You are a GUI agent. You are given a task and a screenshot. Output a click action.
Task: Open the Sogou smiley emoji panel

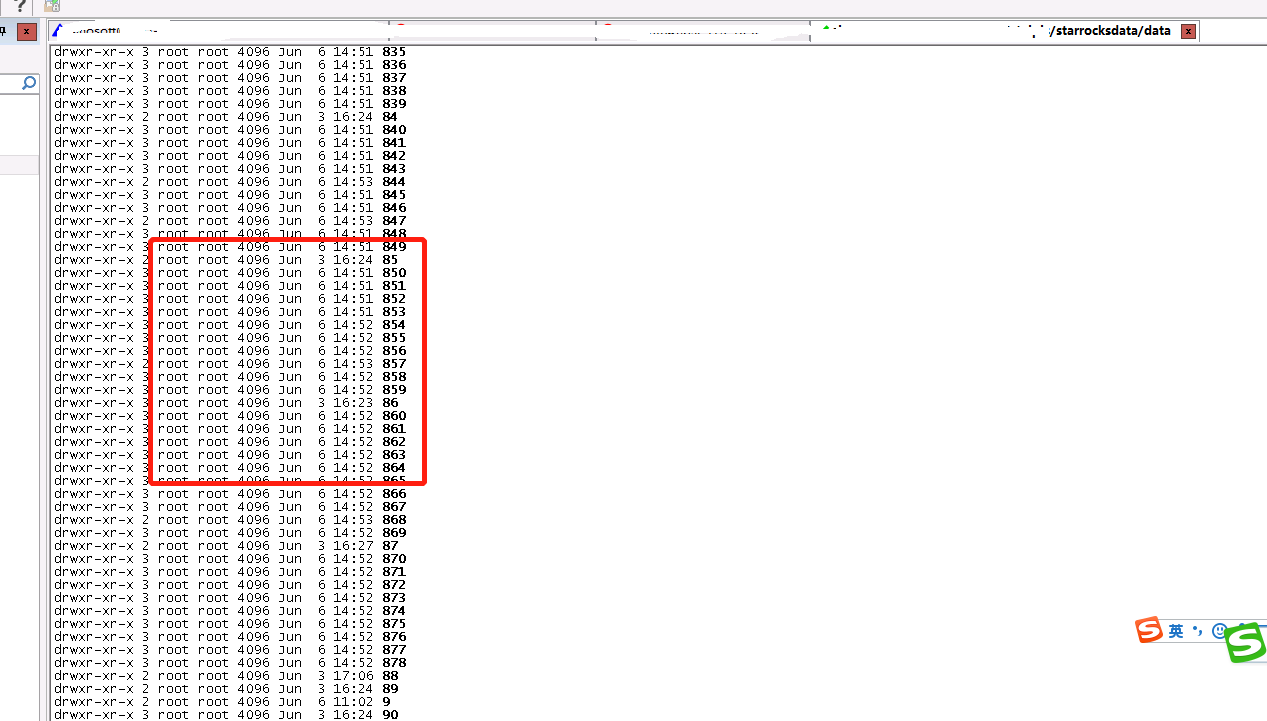point(1218,631)
